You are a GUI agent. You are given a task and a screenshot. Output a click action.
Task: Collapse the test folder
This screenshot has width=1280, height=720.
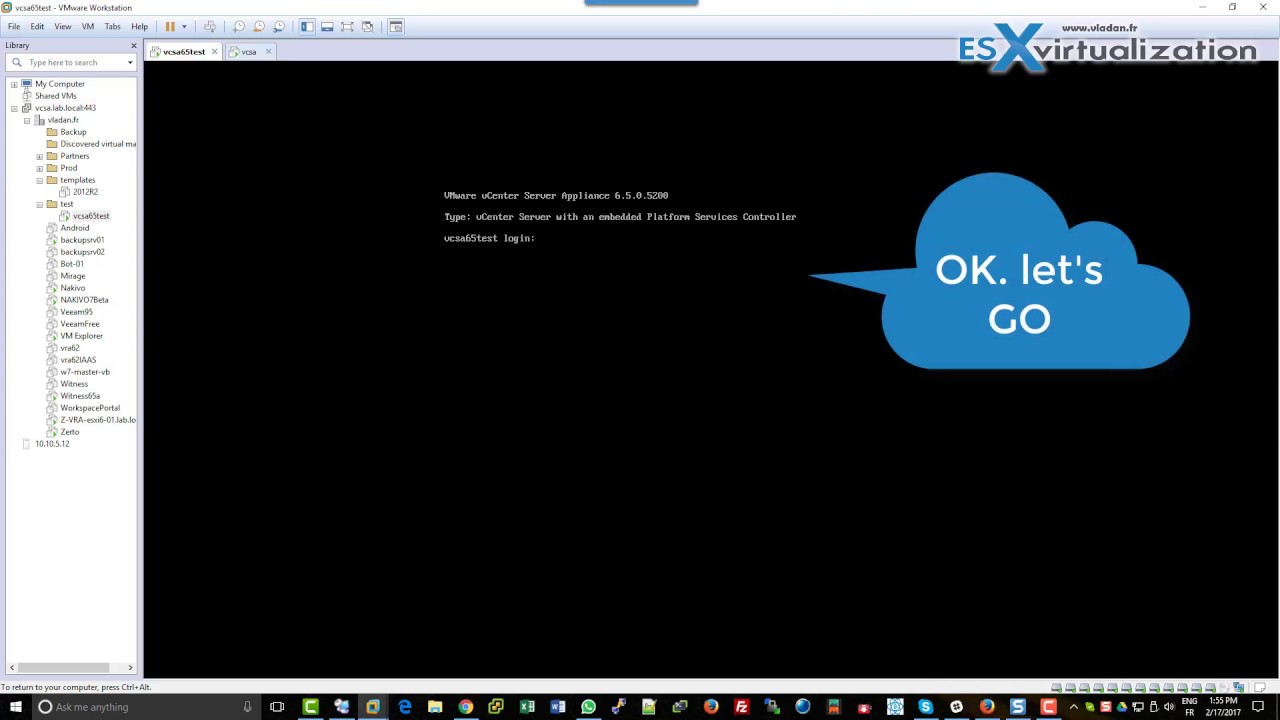tap(40, 204)
